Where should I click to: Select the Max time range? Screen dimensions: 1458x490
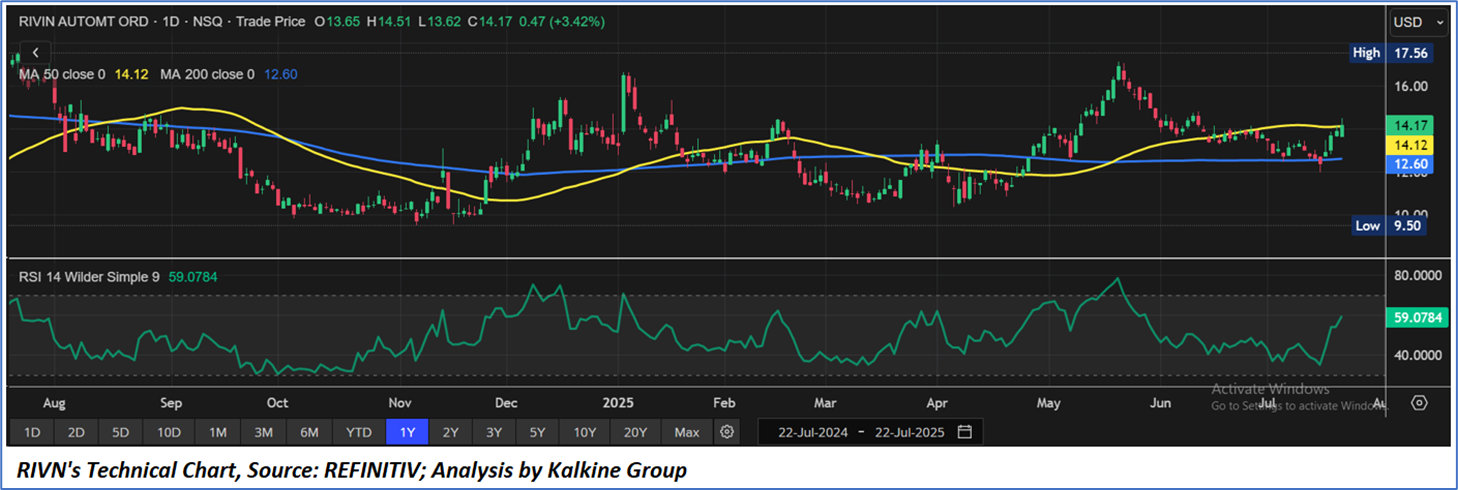point(687,432)
